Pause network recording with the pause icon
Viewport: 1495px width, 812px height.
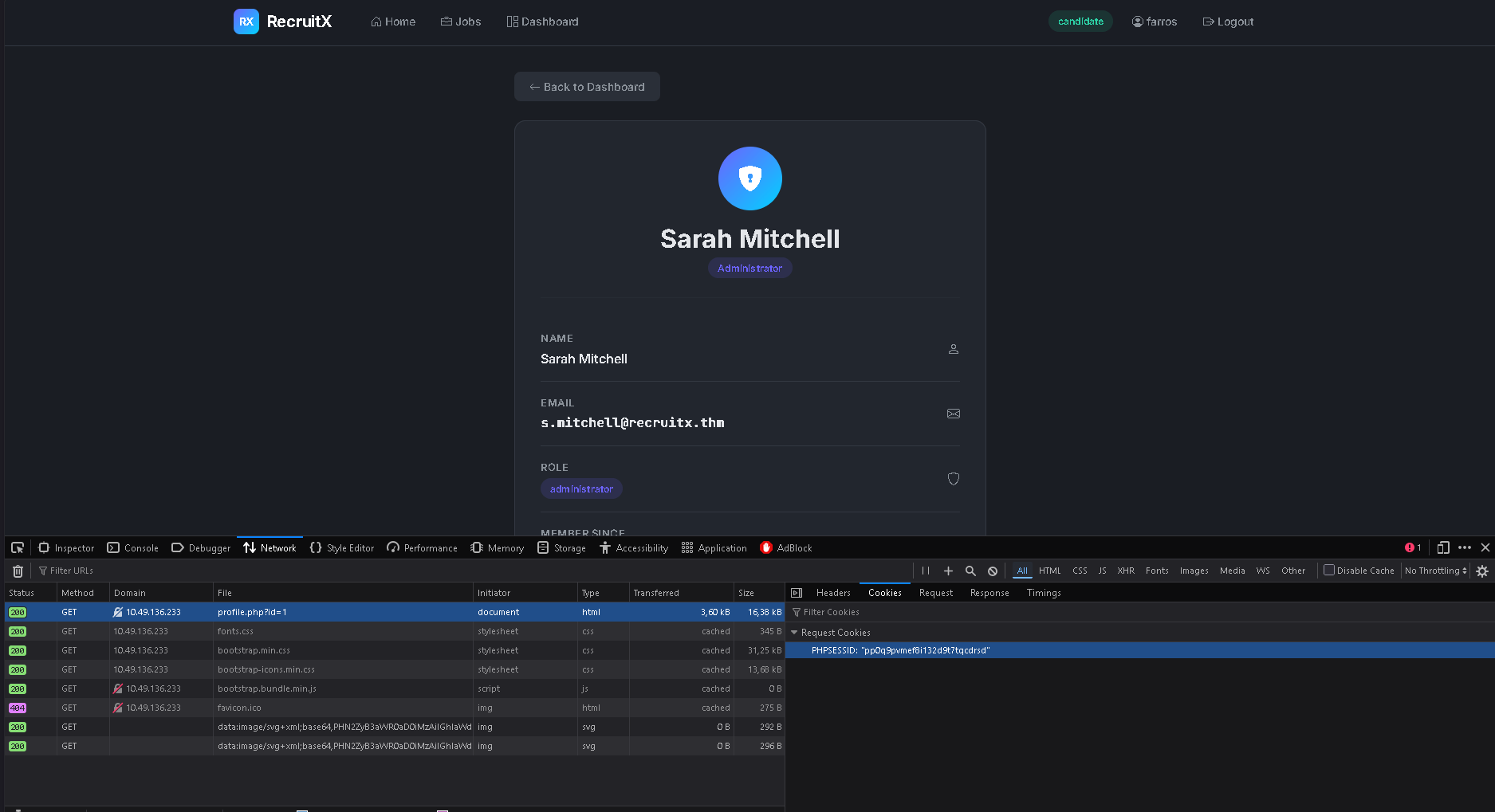(926, 571)
